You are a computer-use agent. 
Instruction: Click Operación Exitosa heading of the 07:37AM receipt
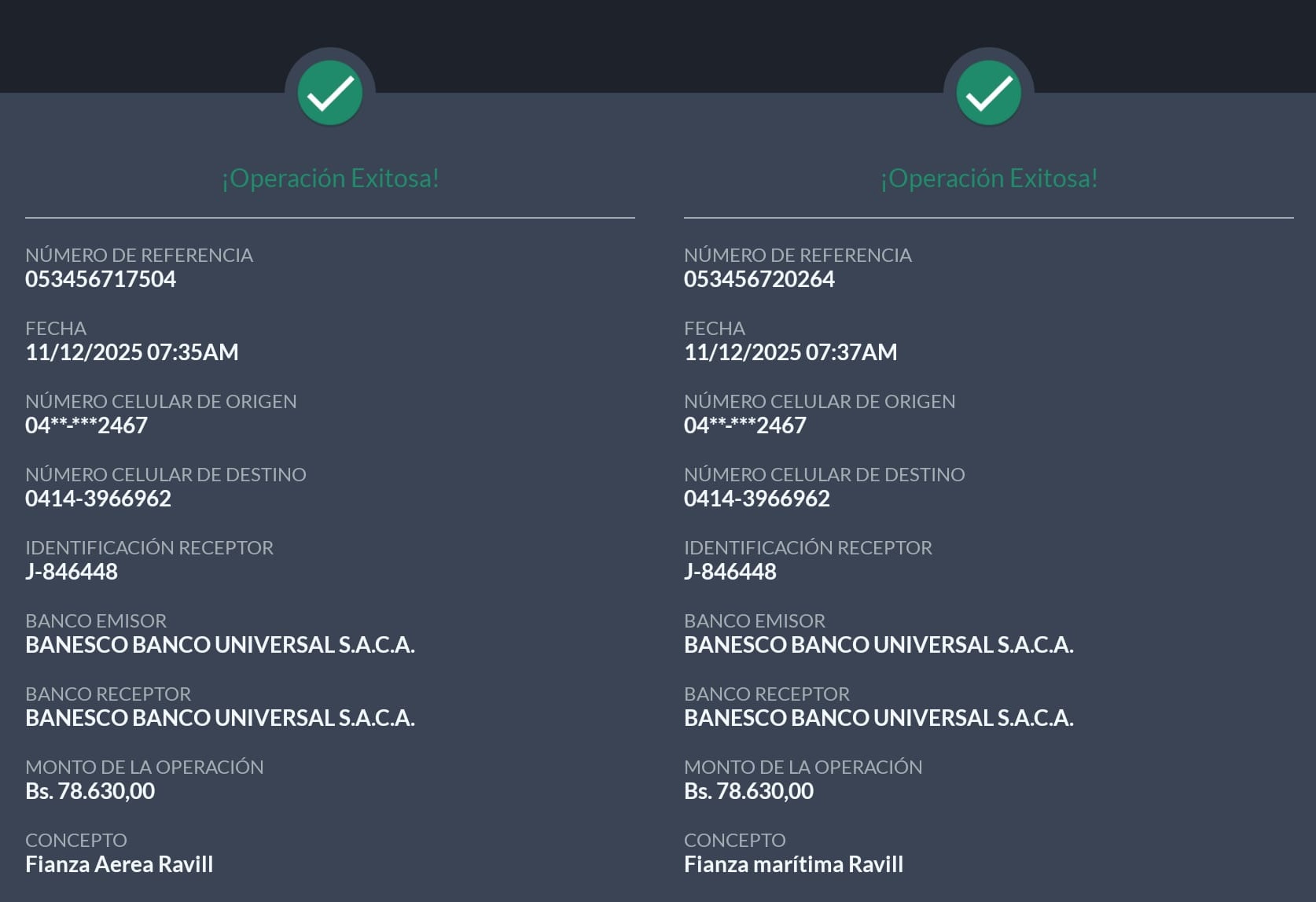(989, 179)
